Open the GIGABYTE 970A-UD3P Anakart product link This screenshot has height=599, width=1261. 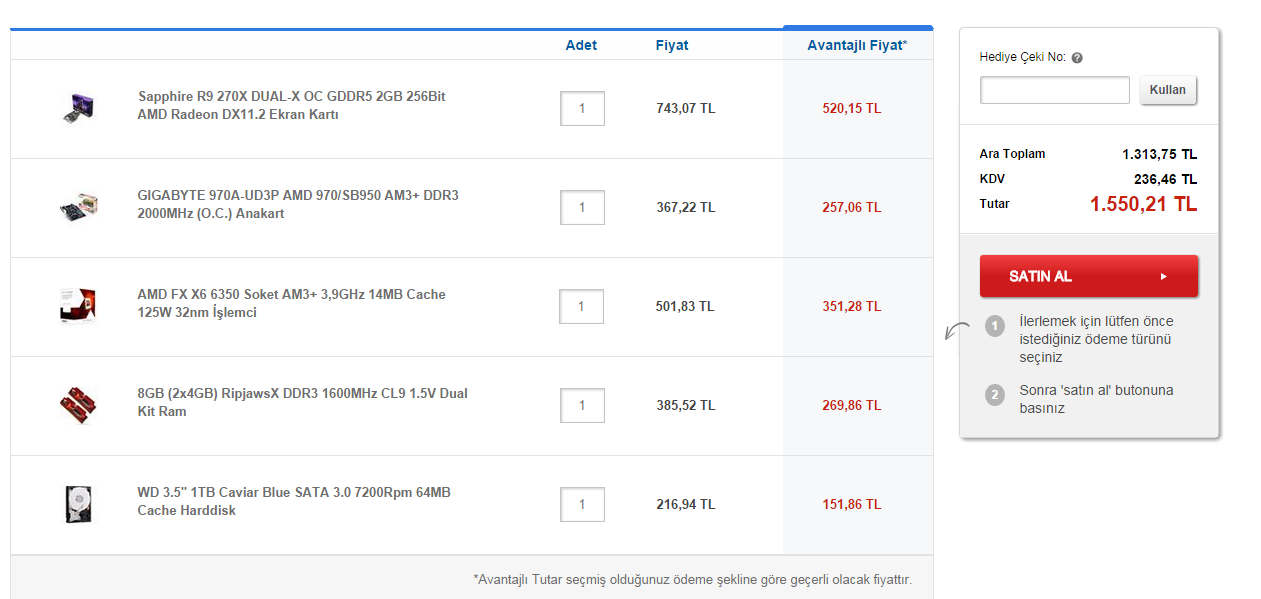pyautogui.click(x=297, y=204)
